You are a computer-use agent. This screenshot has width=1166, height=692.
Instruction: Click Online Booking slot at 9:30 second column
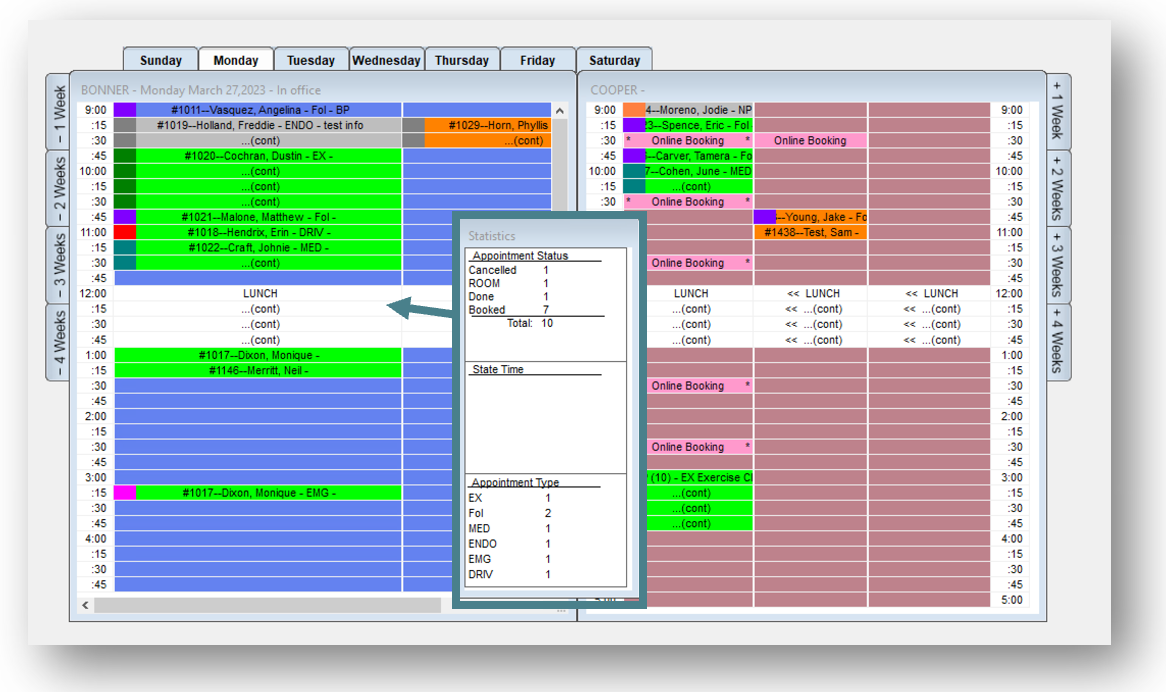811,140
